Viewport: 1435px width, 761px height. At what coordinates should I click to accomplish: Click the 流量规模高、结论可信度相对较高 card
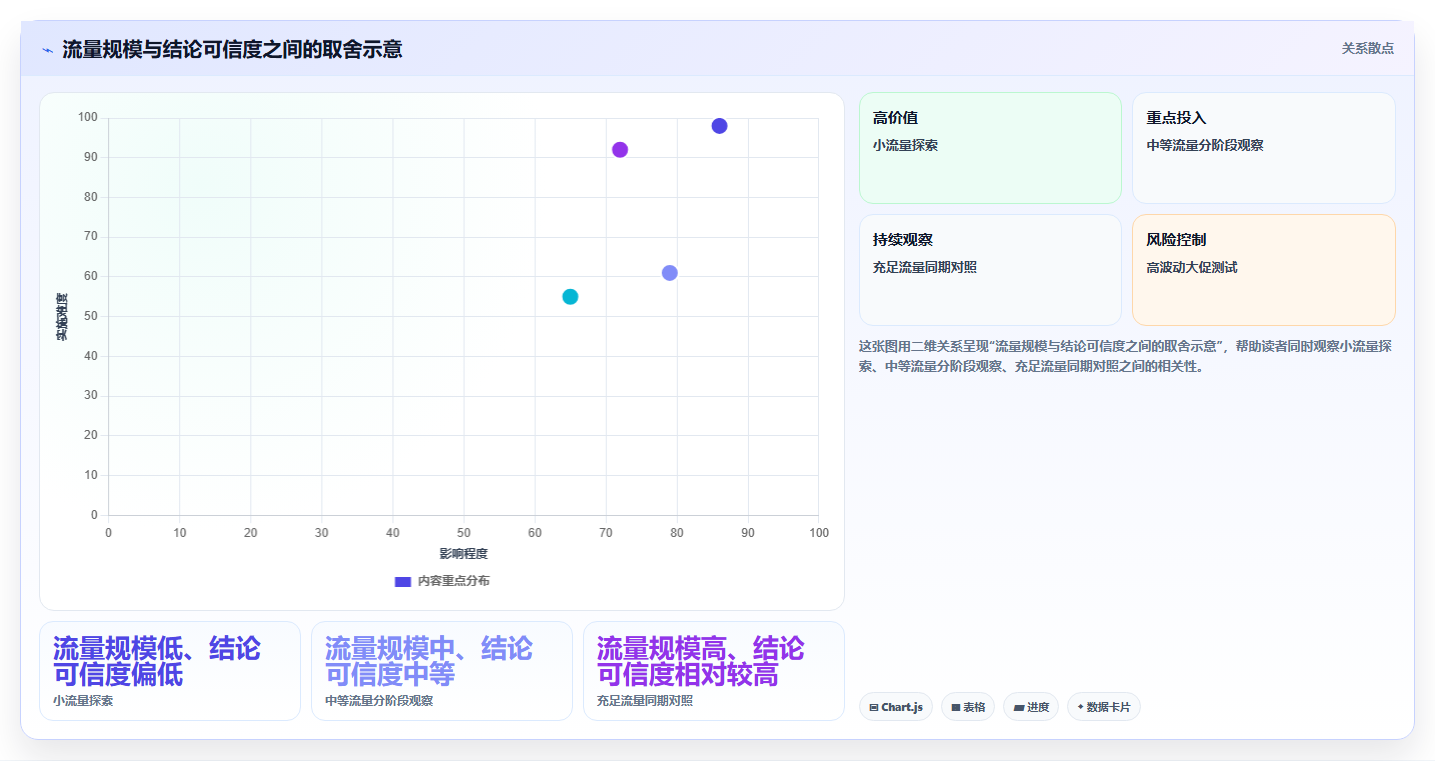[714, 671]
